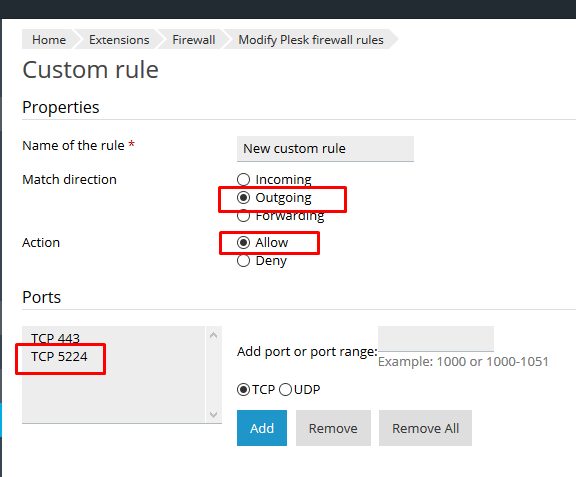The height and width of the screenshot is (477, 576).
Task: Click the rule name input field
Action: tap(325, 148)
